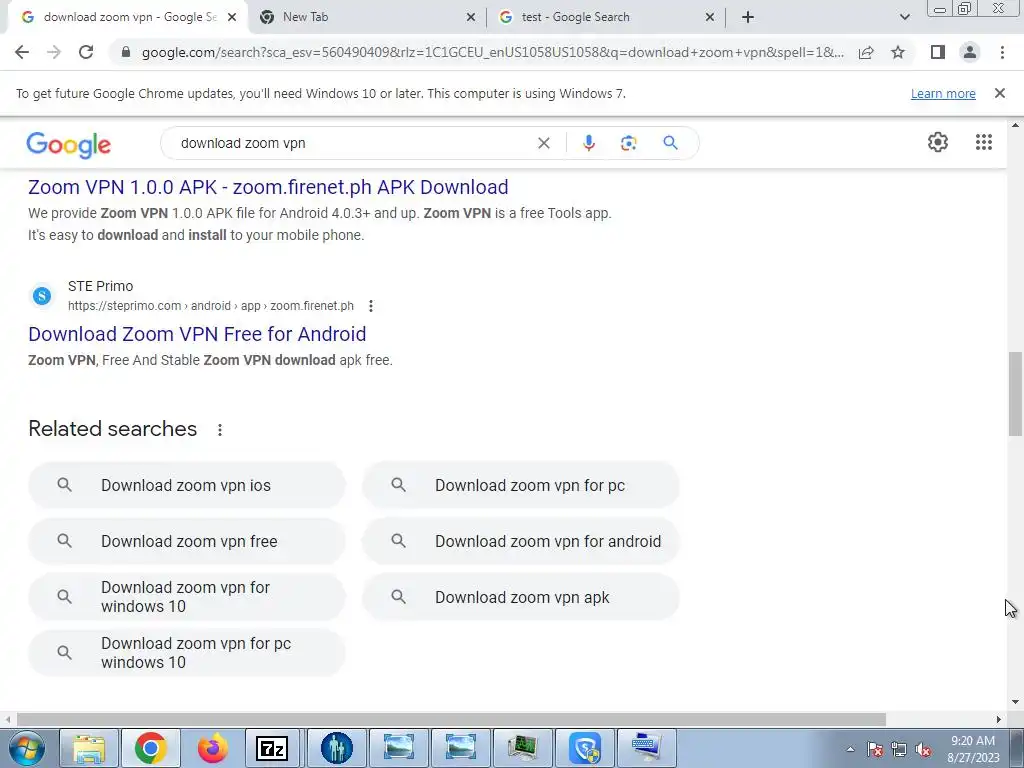Image resolution: width=1024 pixels, height=768 pixels.
Task: Select the 'download zoom vpn' tab
Action: tap(127, 18)
